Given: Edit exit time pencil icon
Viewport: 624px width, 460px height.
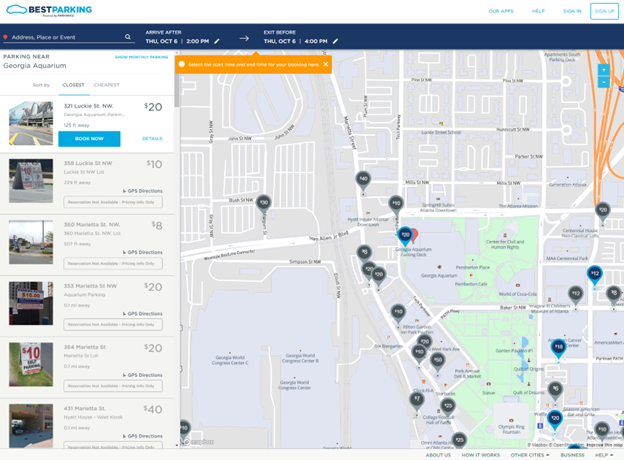Looking at the screenshot, I should coord(335,41).
